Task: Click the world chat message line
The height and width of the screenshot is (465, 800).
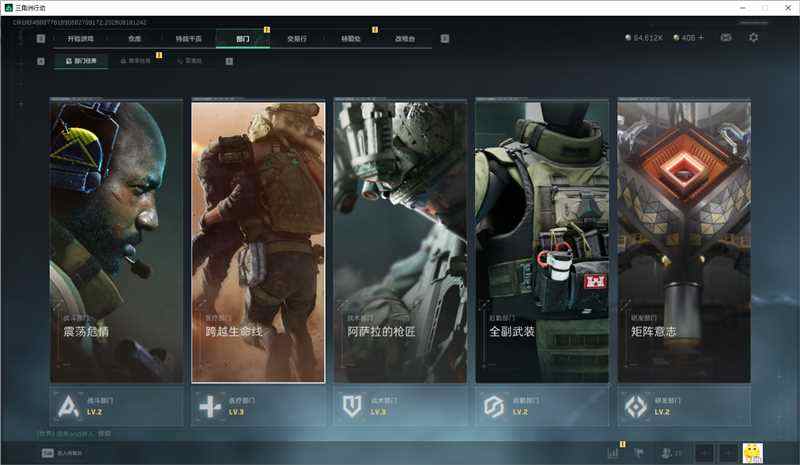Action: point(74,434)
